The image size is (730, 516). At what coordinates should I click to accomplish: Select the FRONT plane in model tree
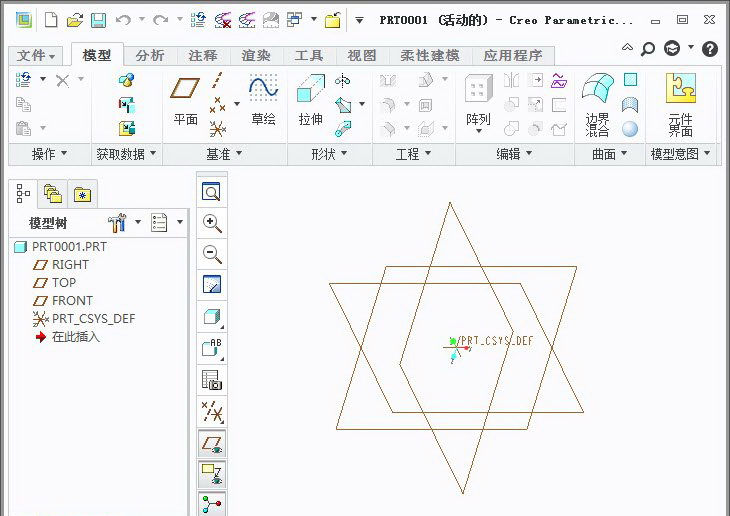point(72,300)
